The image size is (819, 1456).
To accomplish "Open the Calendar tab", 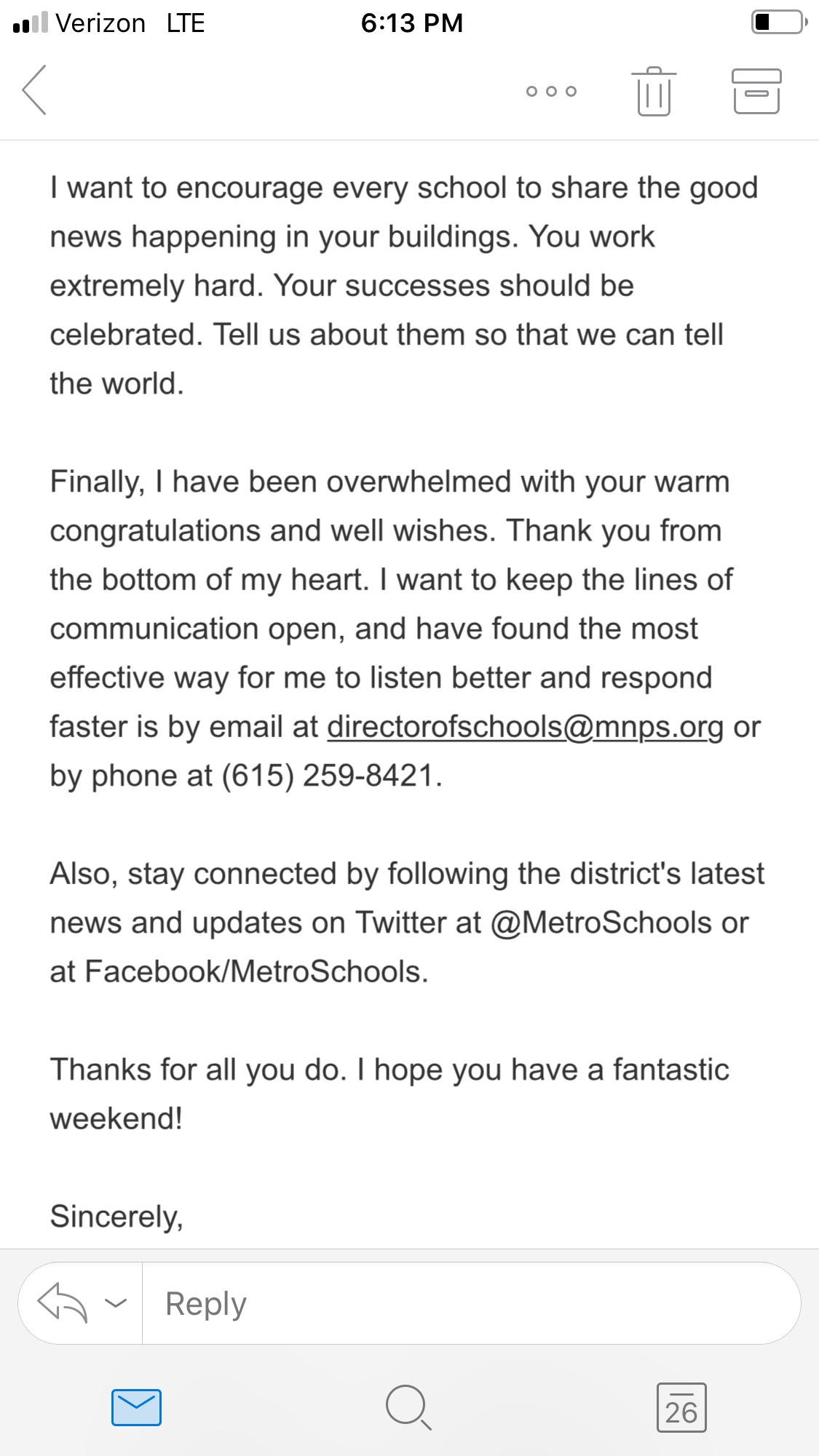I will tap(681, 1407).
